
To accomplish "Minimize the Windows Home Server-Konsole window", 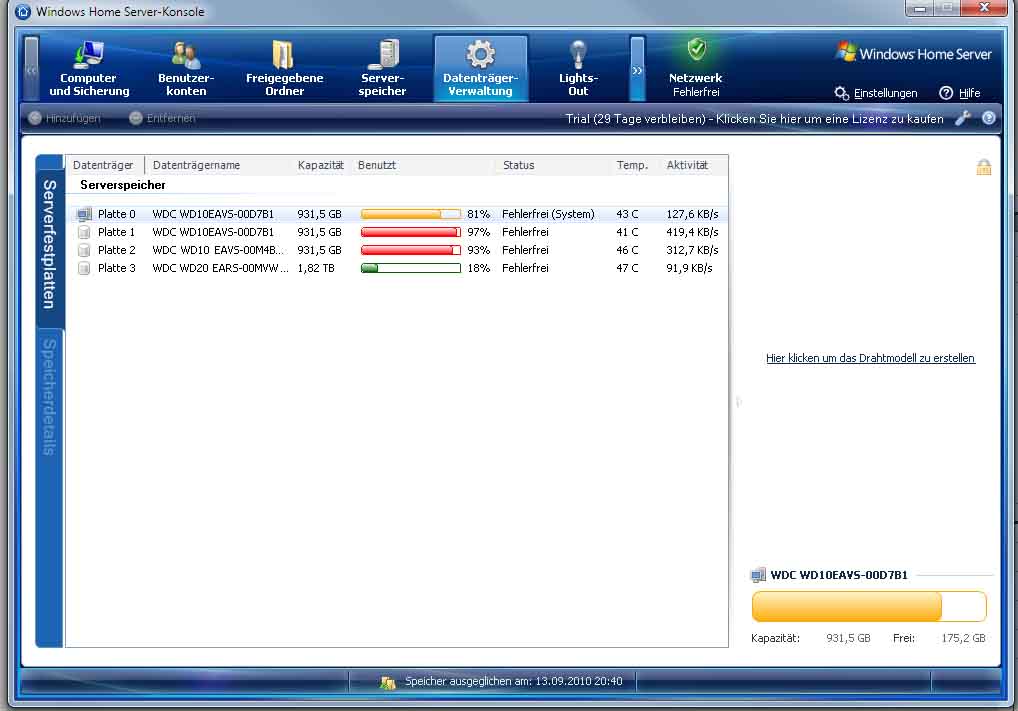I will point(920,8).
